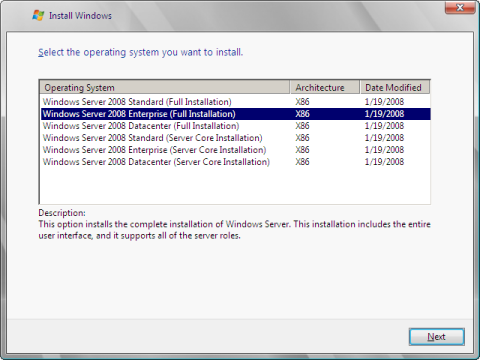Click the X86 cell in Enterprise Server Core row
Viewport: 480px width, 360px height.
click(302, 150)
